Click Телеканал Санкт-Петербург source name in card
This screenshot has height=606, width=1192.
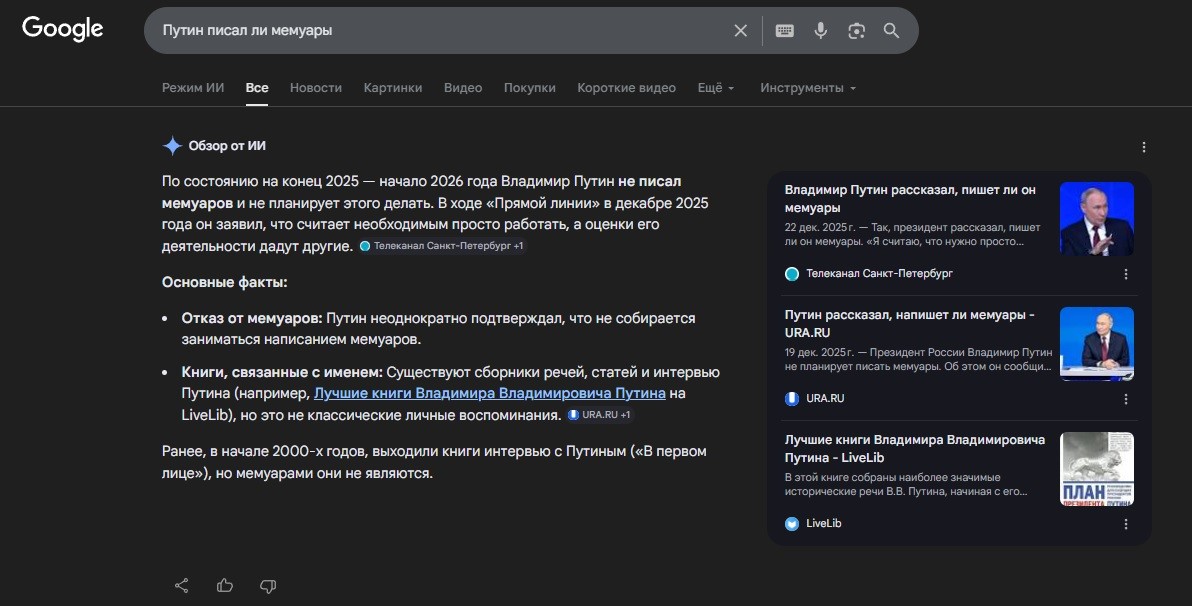tap(880, 273)
